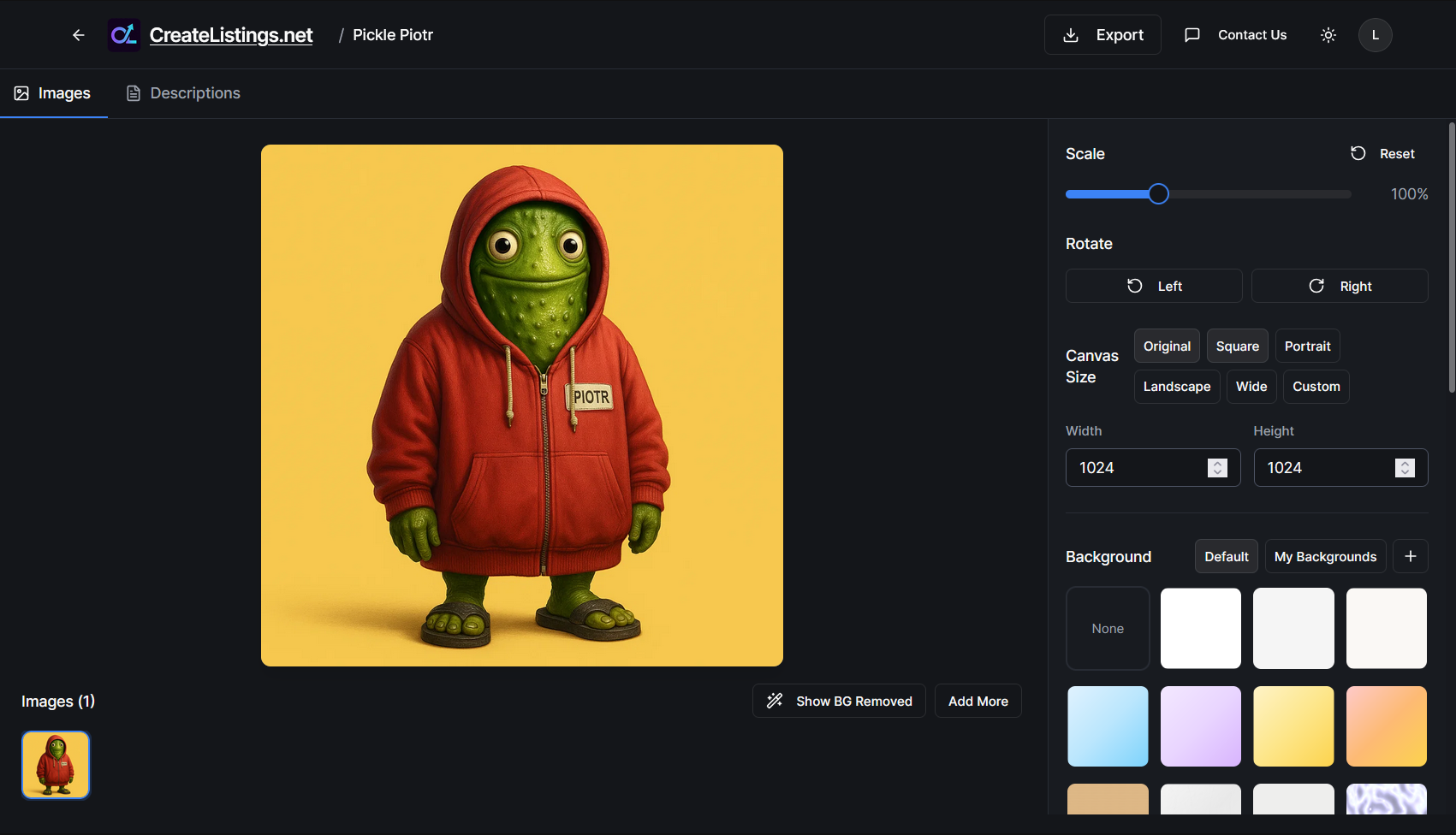Image resolution: width=1456 pixels, height=835 pixels.
Task: Click the Height stepper arrows
Action: (1404, 467)
